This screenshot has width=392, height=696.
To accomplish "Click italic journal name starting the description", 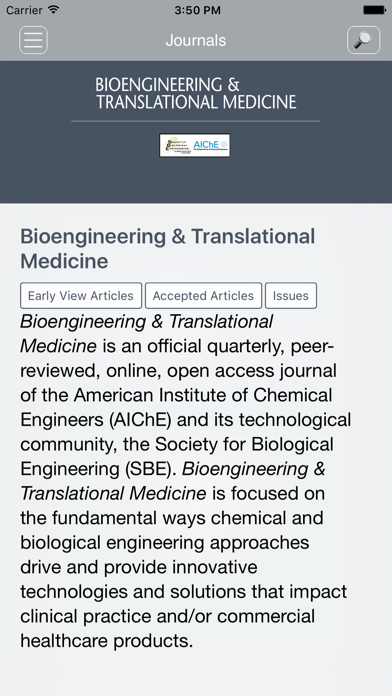I will pyautogui.click(x=147, y=334).
